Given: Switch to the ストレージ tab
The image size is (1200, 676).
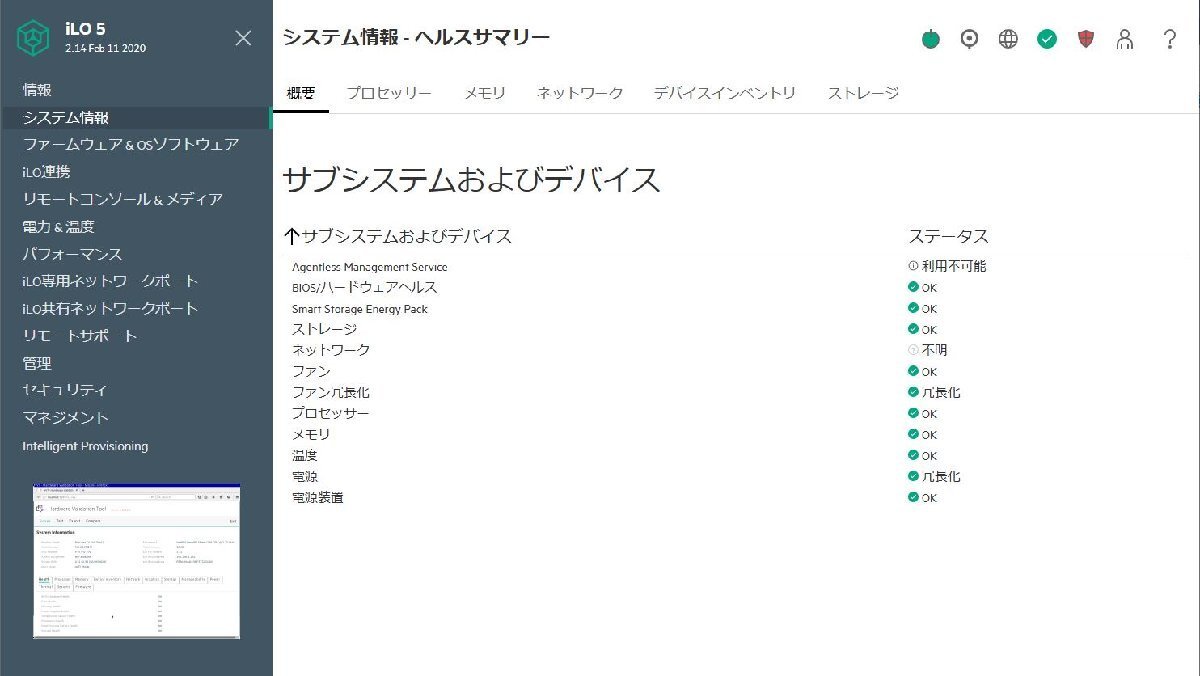Looking at the screenshot, I should click(x=862, y=91).
